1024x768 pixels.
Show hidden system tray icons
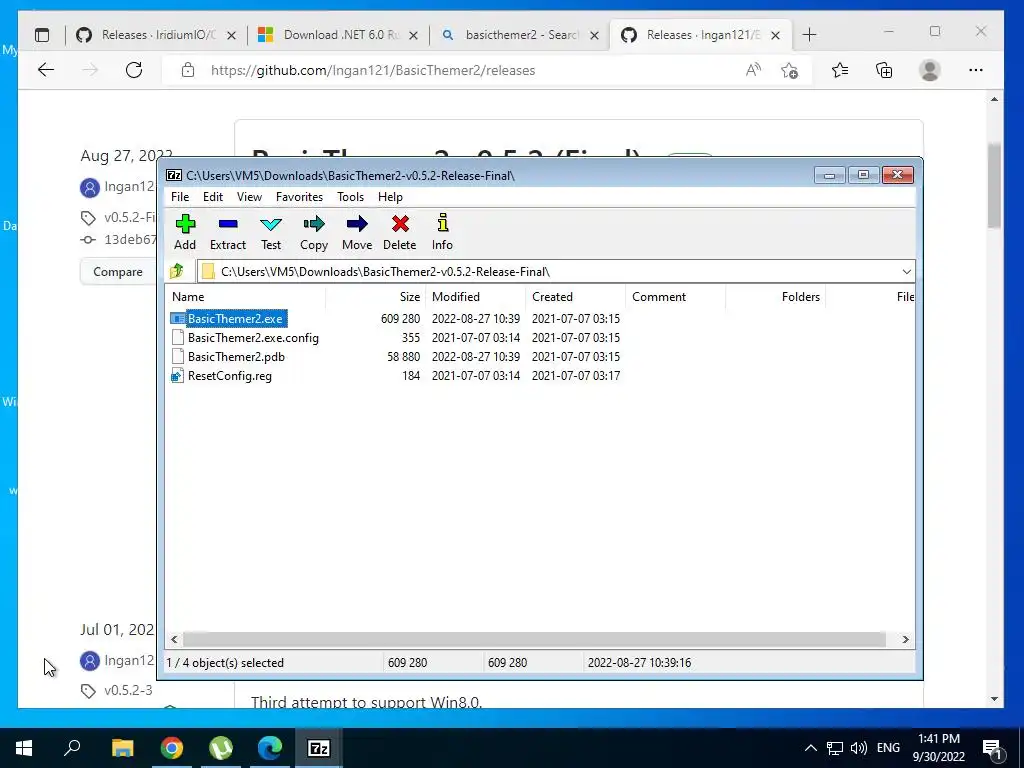click(x=810, y=748)
